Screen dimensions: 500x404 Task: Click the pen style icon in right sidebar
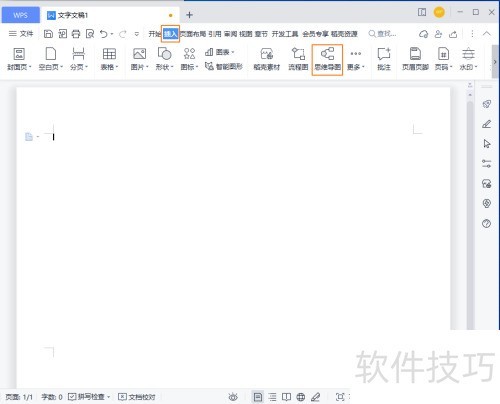click(x=487, y=124)
